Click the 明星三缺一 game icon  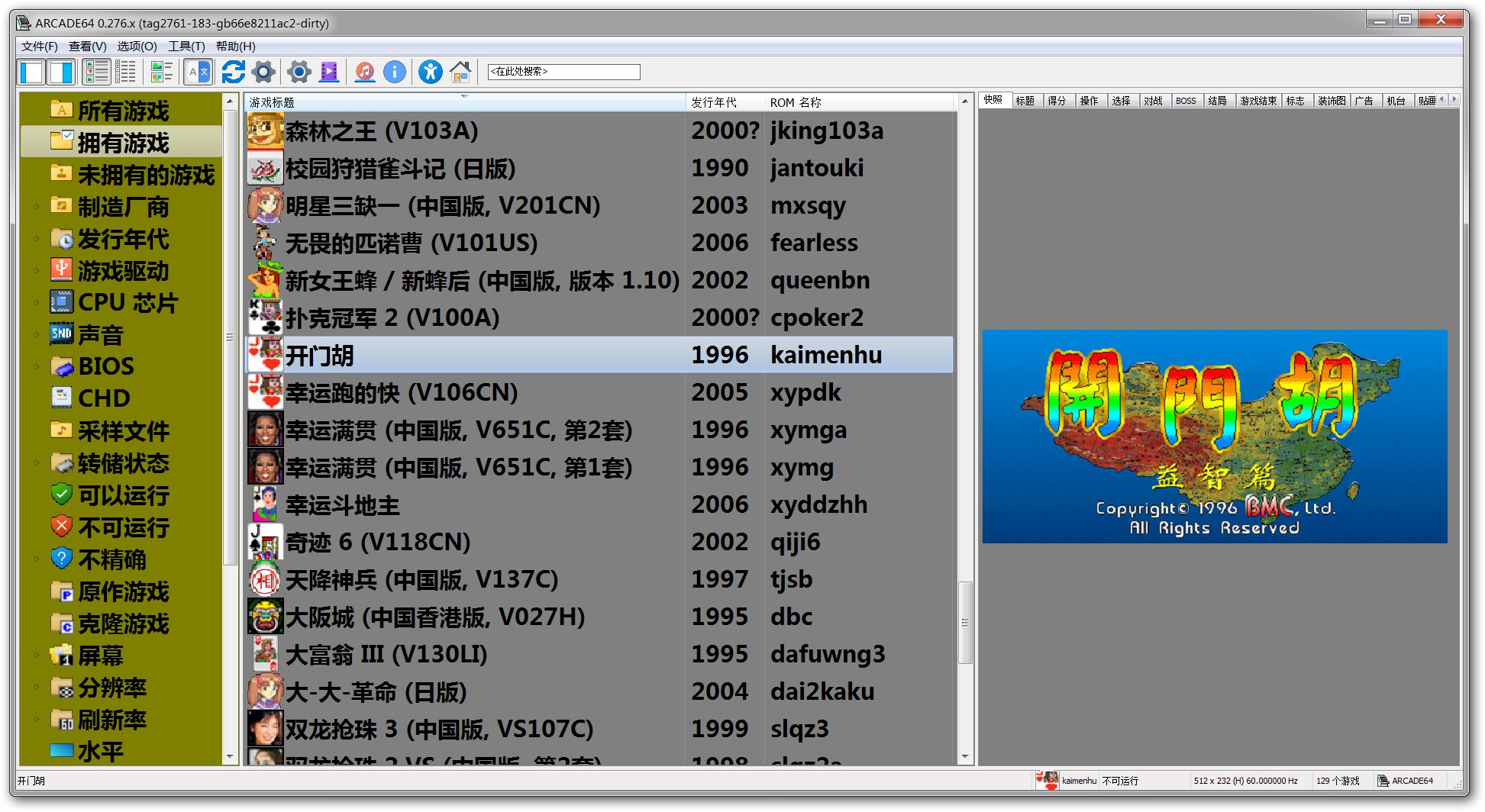point(266,205)
